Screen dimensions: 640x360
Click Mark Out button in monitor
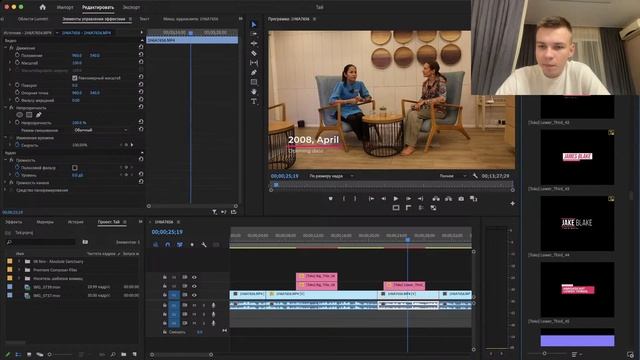355,199
